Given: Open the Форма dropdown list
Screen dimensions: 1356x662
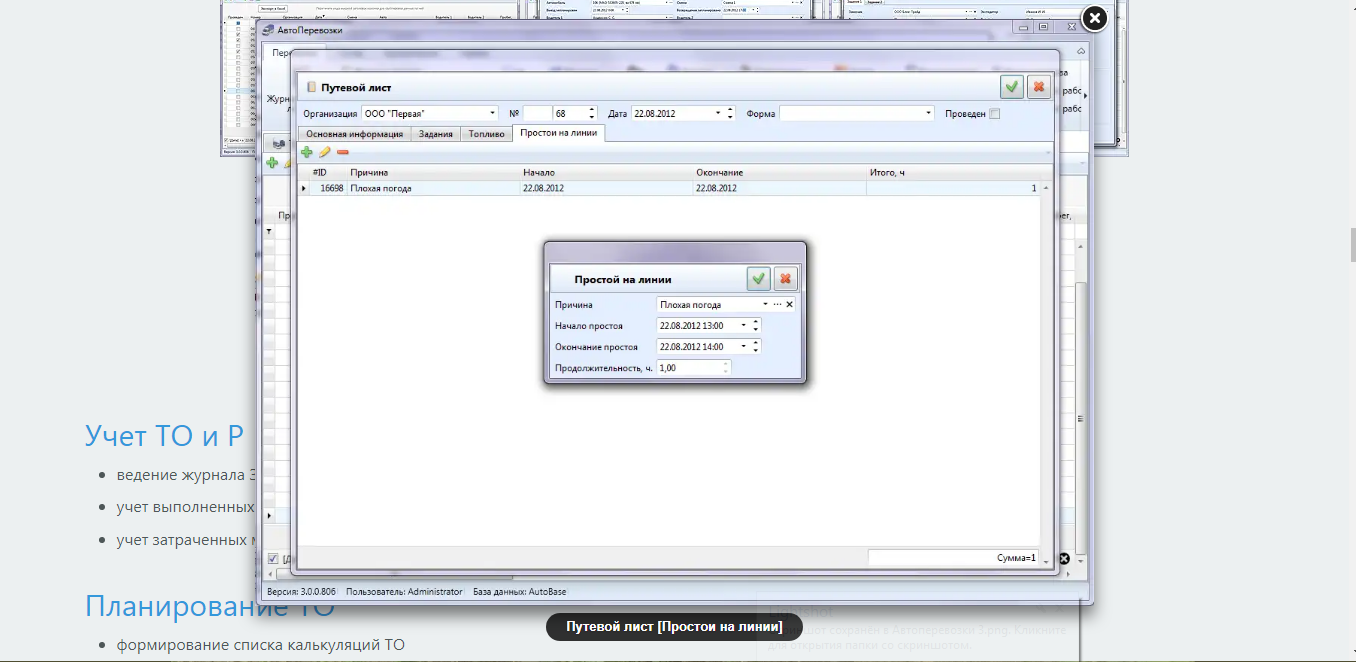Looking at the screenshot, I should [929, 113].
